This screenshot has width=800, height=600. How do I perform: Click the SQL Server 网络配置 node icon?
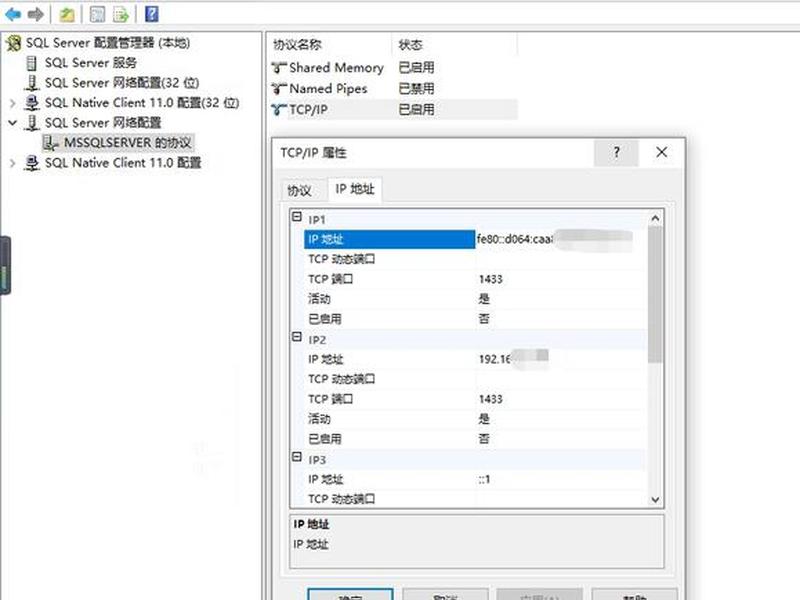coord(32,123)
